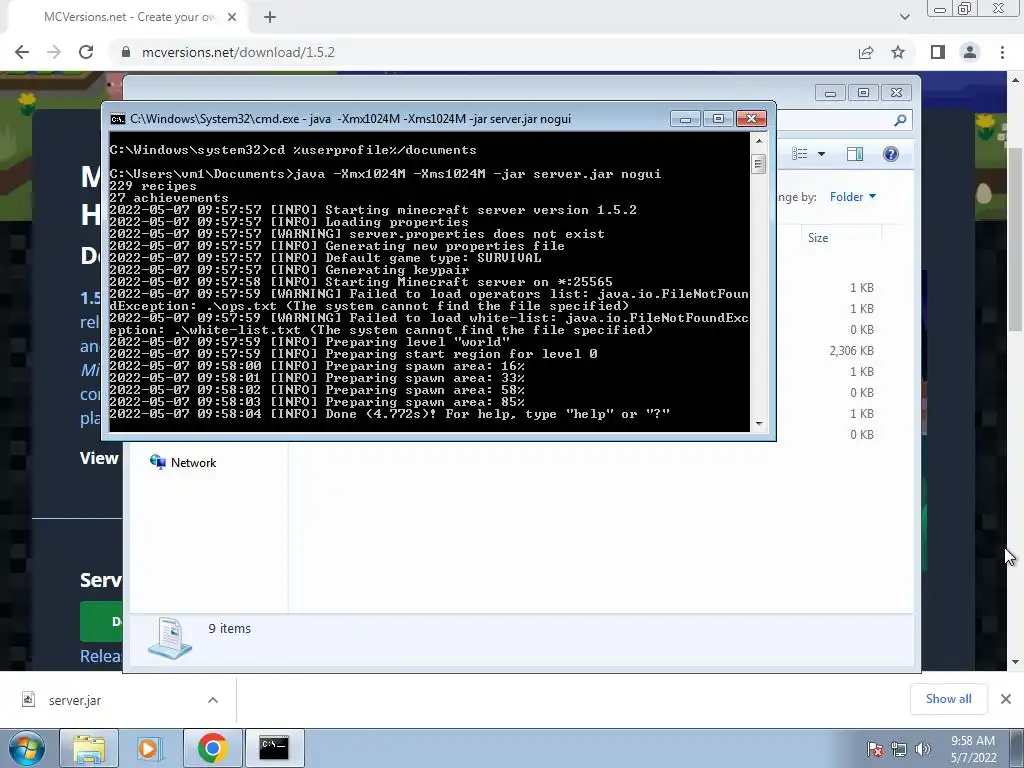
Task: Minimize the Explorer window
Action: (x=830, y=93)
